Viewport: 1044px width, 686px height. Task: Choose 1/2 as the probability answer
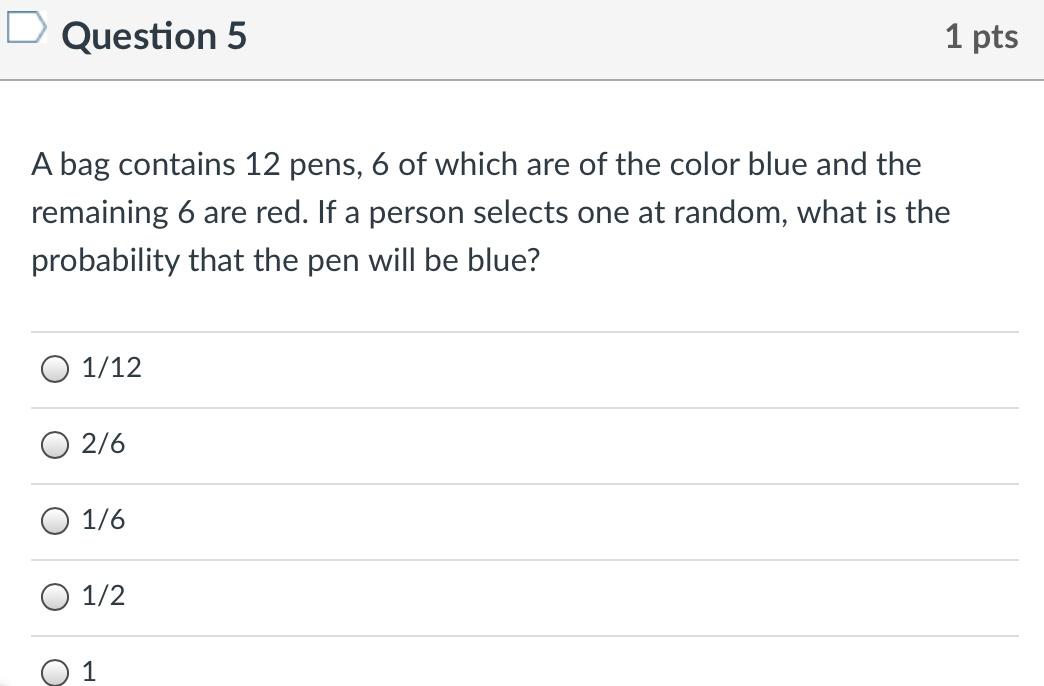[x=54, y=596]
